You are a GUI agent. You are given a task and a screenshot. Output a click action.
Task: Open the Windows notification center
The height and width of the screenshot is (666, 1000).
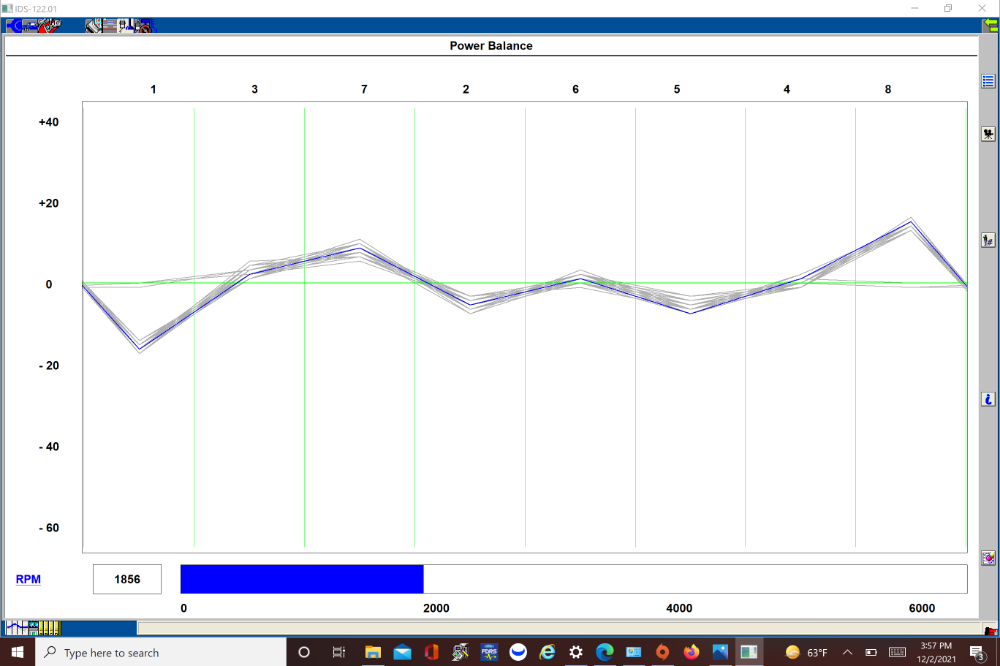(x=976, y=652)
